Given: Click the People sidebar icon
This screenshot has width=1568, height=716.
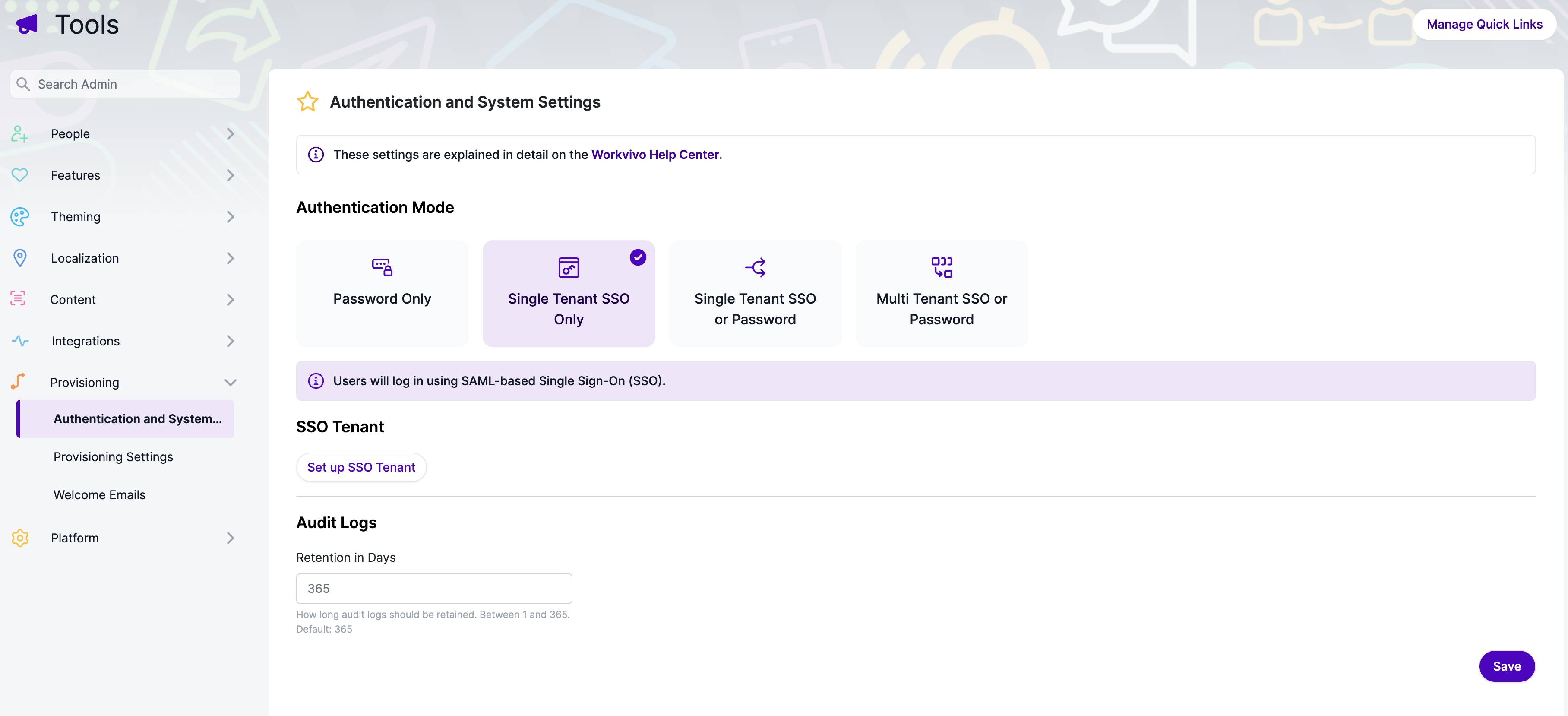Looking at the screenshot, I should point(19,134).
